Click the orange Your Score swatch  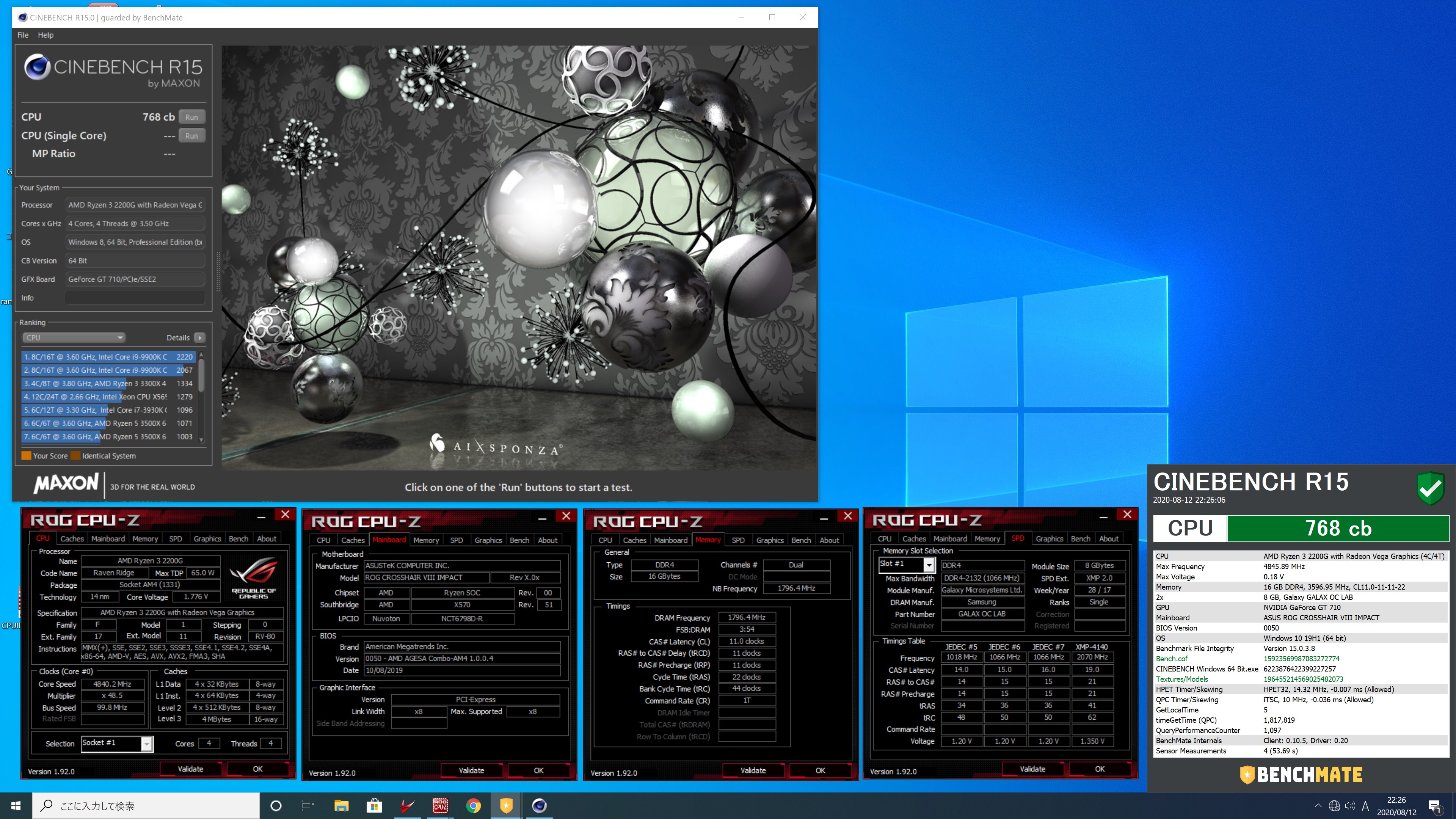pyautogui.click(x=26, y=455)
